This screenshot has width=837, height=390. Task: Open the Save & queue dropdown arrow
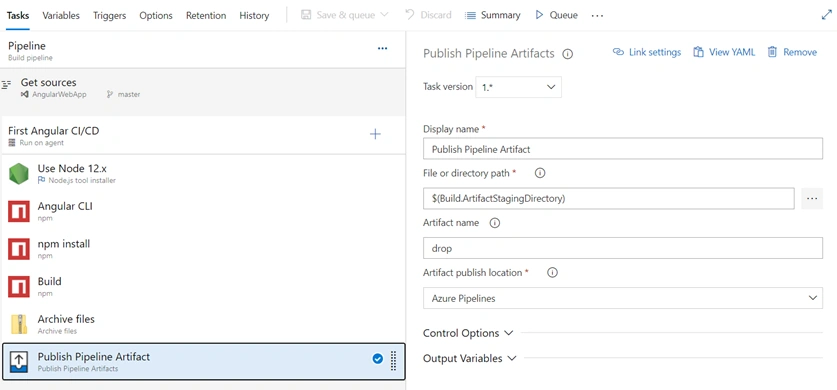point(384,15)
